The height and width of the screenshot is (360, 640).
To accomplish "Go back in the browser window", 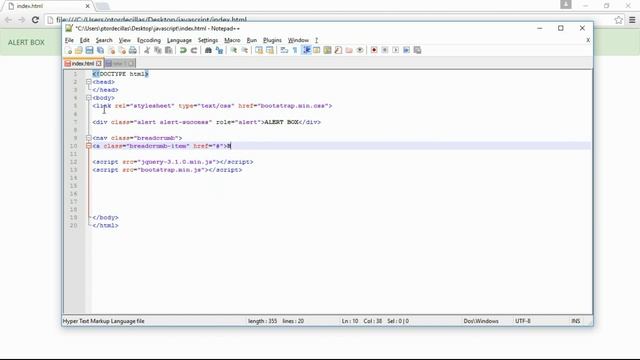I will [8, 20].
